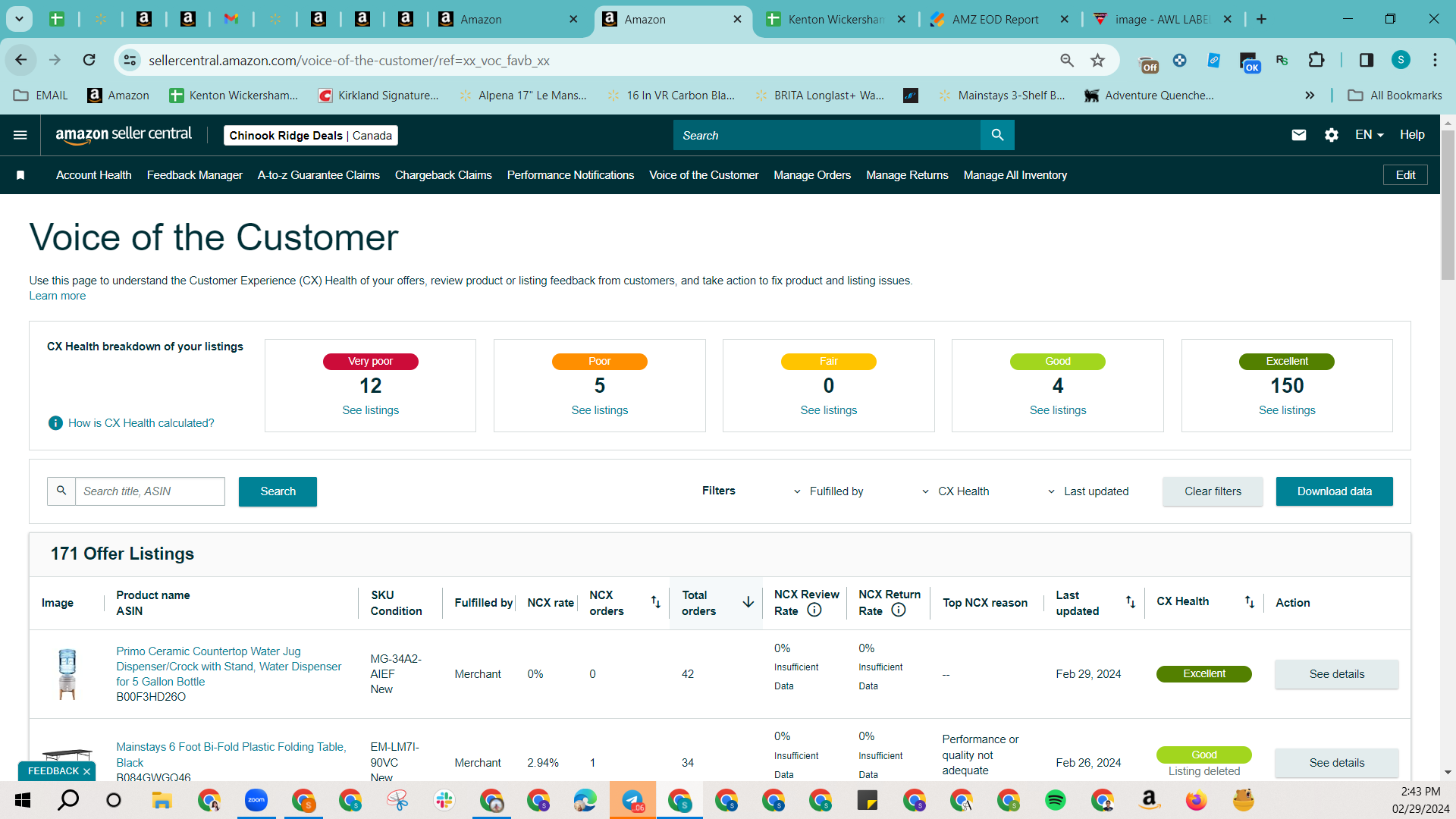This screenshot has width=1456, height=819.
Task: Open the Primo Ceramic Countertop Water Jug listing
Action: coord(229,667)
